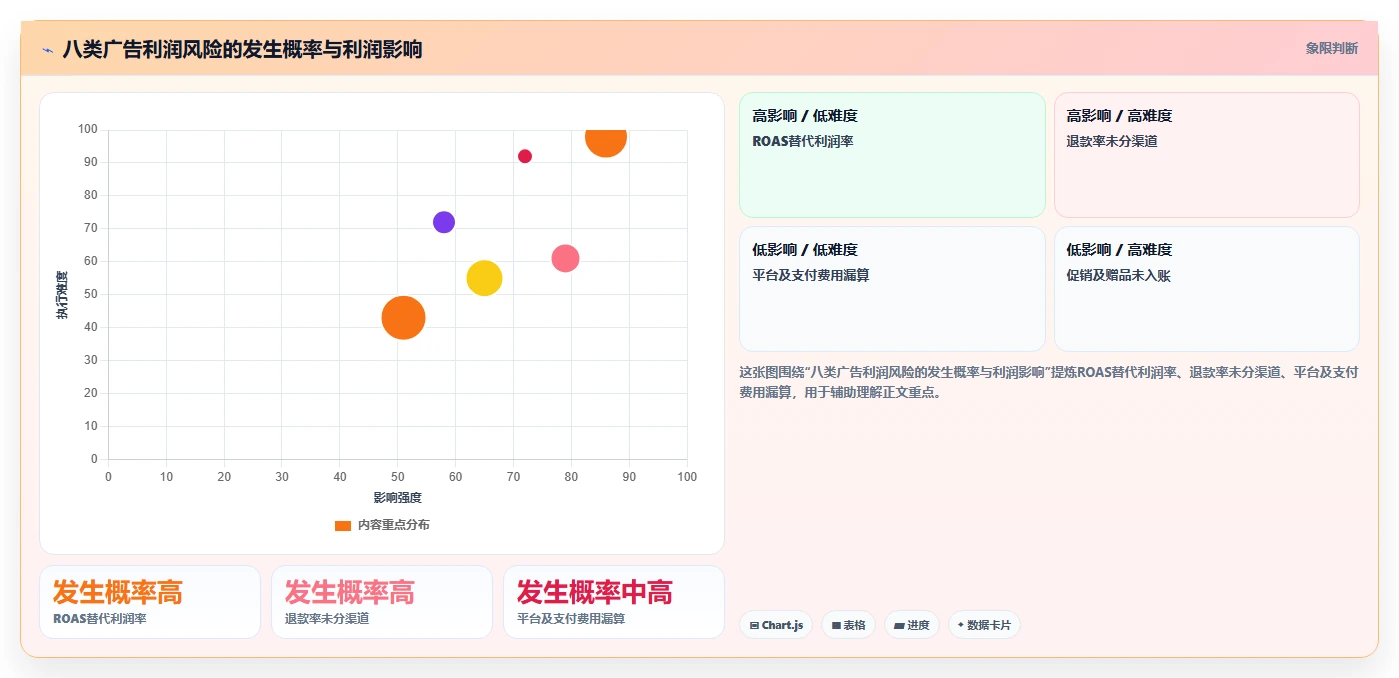Click the Chart.js tag pill
Viewport: 1399px width, 678px height.
pos(776,625)
